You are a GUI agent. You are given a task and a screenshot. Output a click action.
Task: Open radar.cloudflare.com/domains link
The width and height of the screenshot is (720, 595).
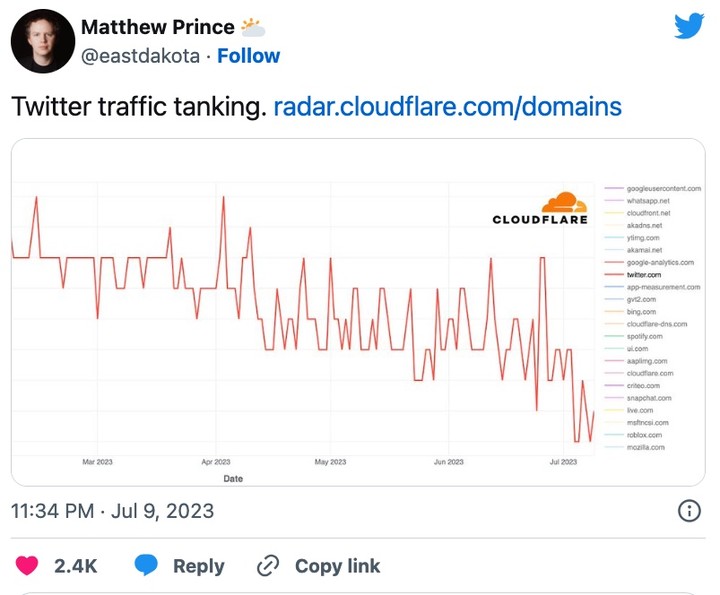point(447,107)
